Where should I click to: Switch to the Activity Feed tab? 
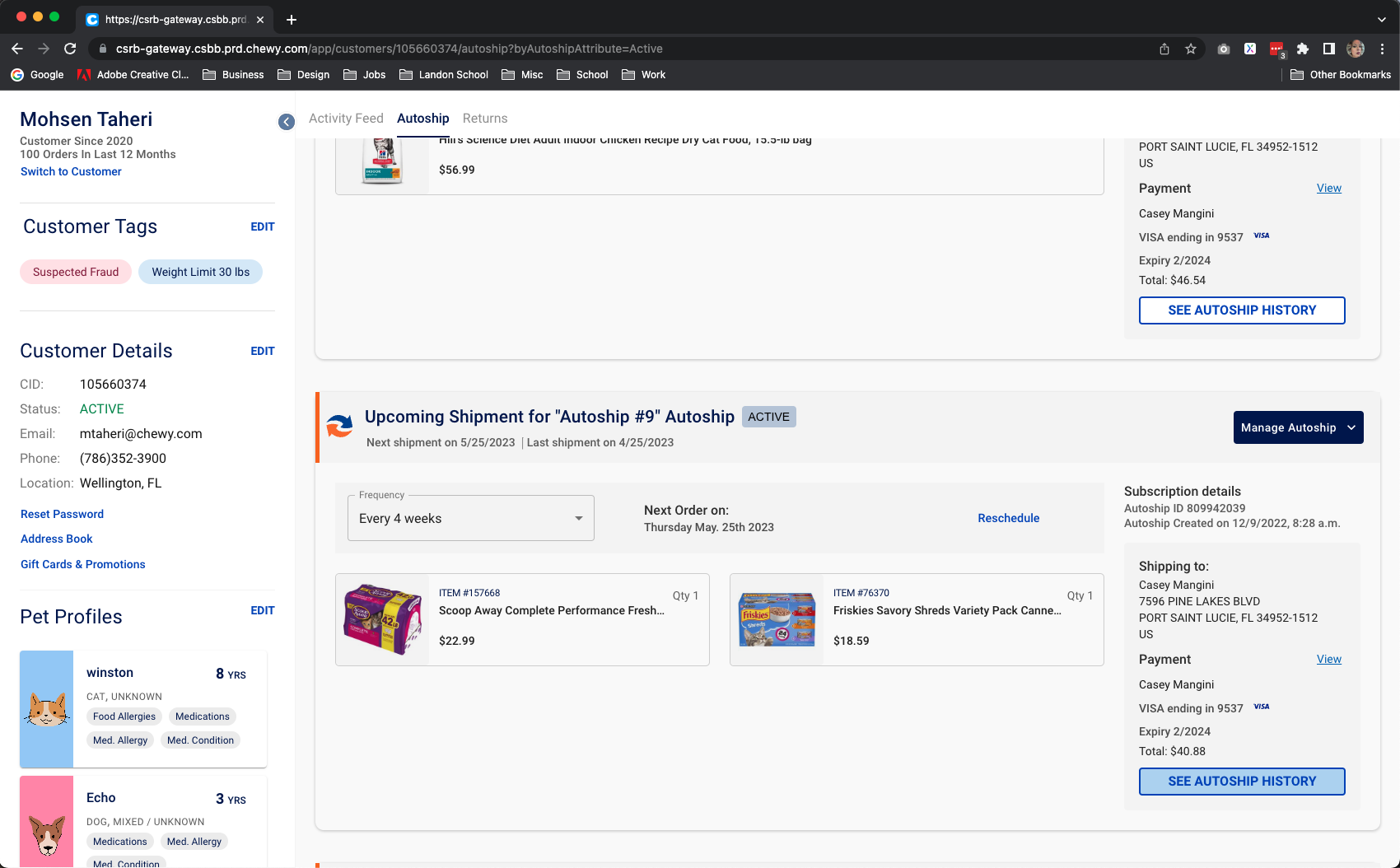[x=346, y=118]
